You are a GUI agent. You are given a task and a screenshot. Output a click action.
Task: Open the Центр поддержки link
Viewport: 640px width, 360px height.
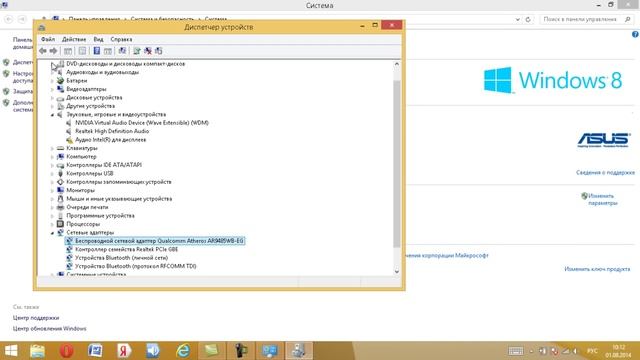(x=36, y=318)
